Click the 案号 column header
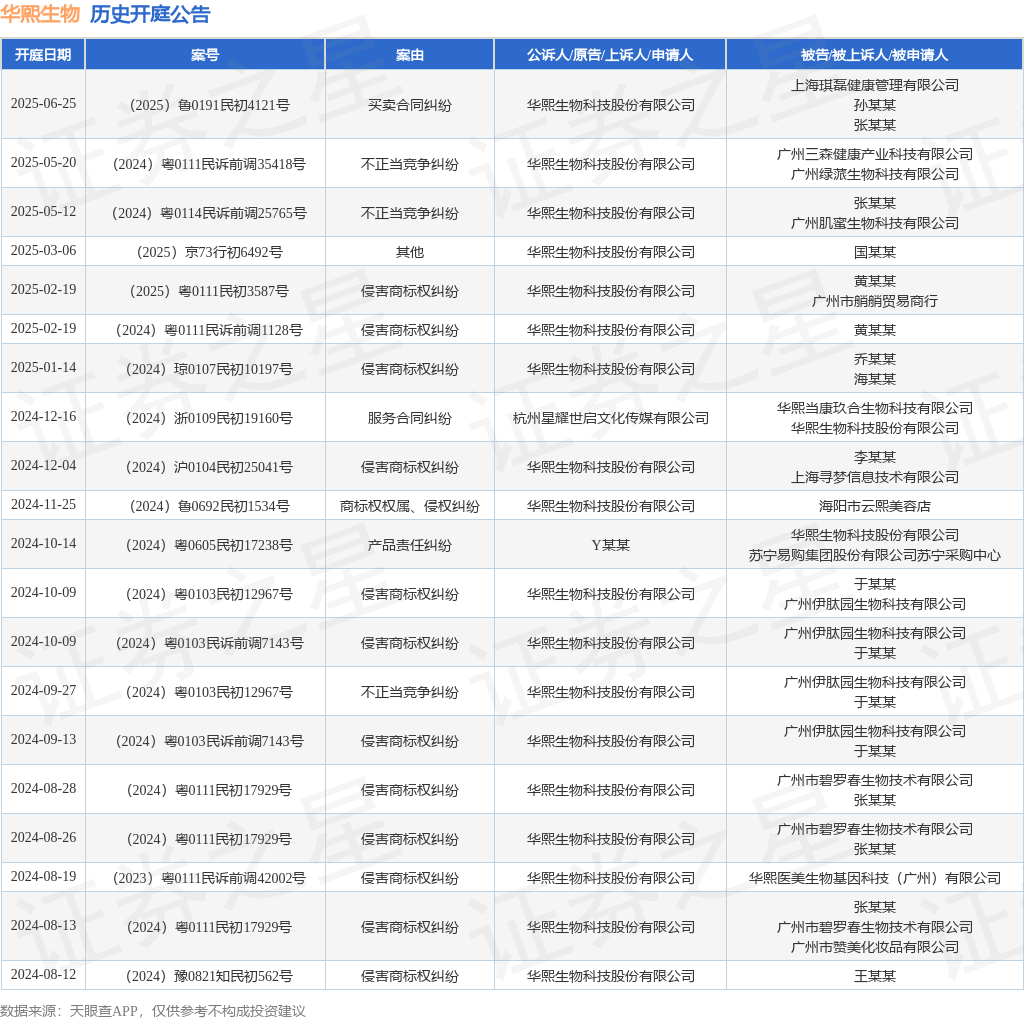Image resolution: width=1024 pixels, height=1020 pixels. (205, 55)
